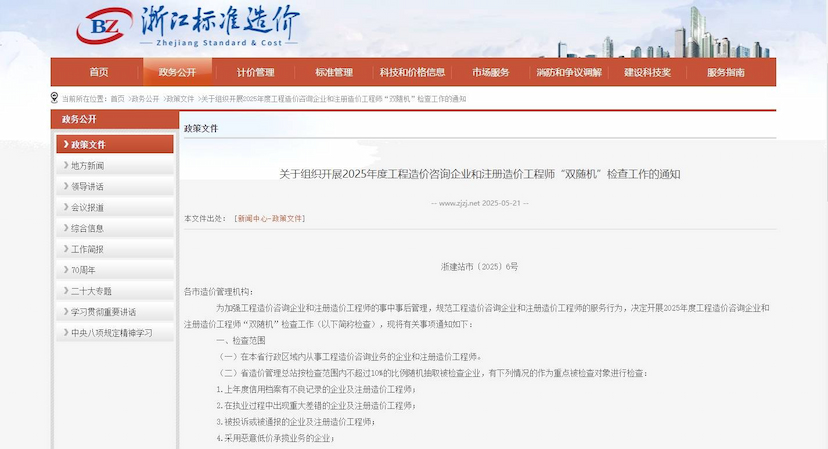Open the 计价管理 navigation menu
The height and width of the screenshot is (449, 828).
pos(255,72)
